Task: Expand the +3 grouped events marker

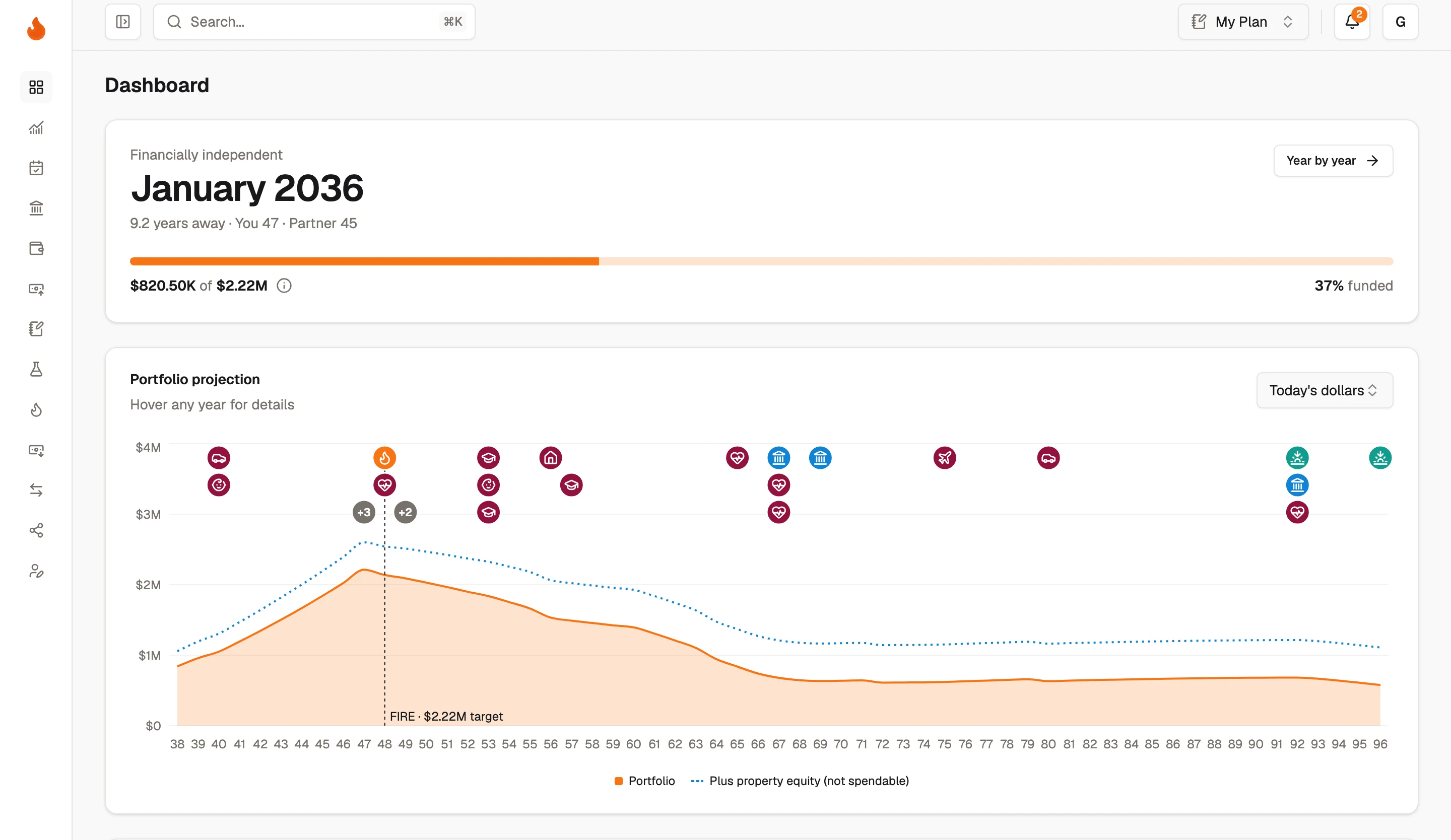Action: (x=364, y=512)
